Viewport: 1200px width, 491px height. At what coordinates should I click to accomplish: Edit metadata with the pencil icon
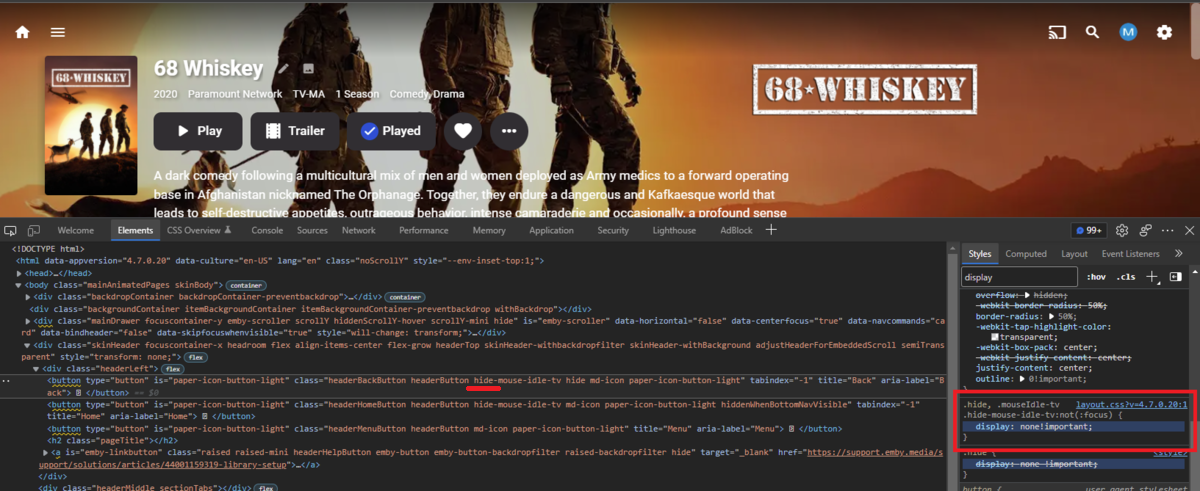(284, 69)
